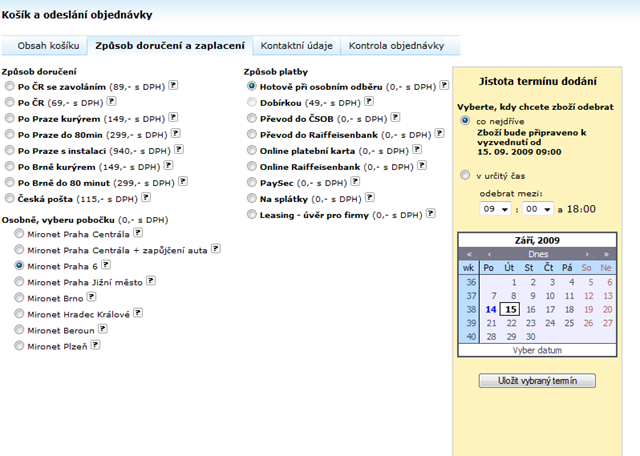
Task: Show info for Mironet Praha Centrála branch
Action: pyautogui.click(x=138, y=233)
